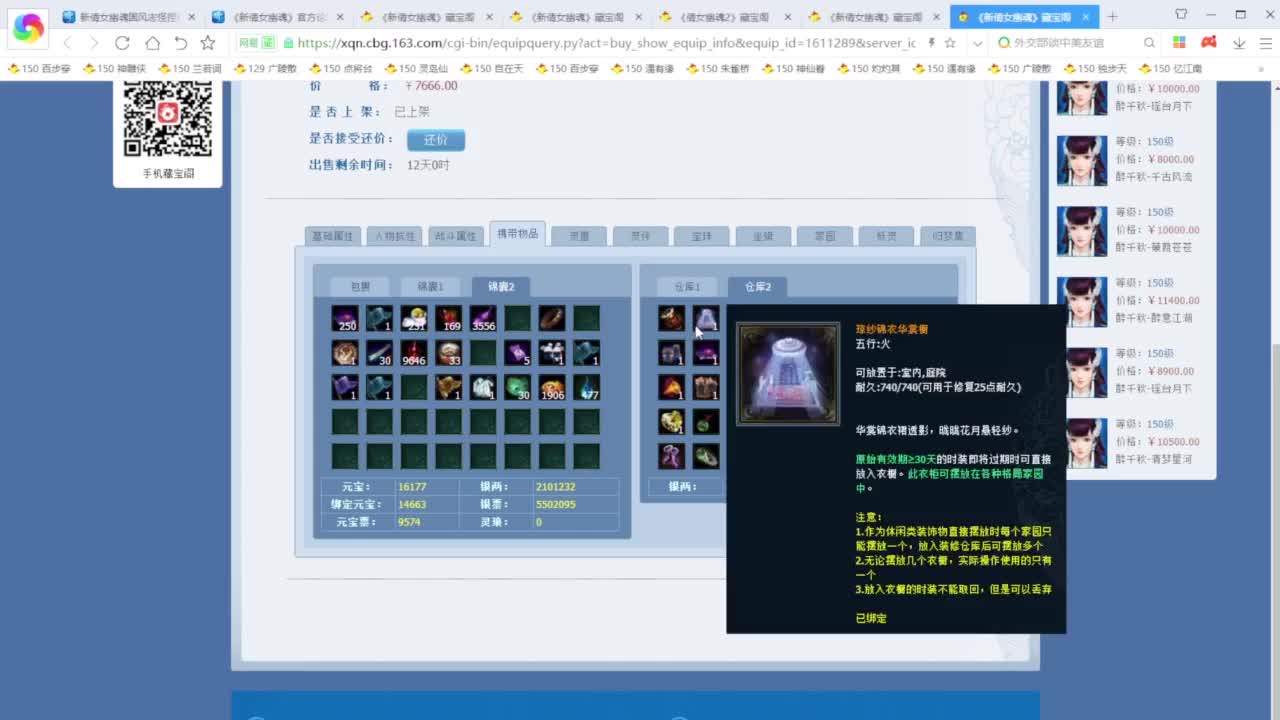Select the 仓库2 warehouse tab
The height and width of the screenshot is (720, 1280).
[757, 287]
